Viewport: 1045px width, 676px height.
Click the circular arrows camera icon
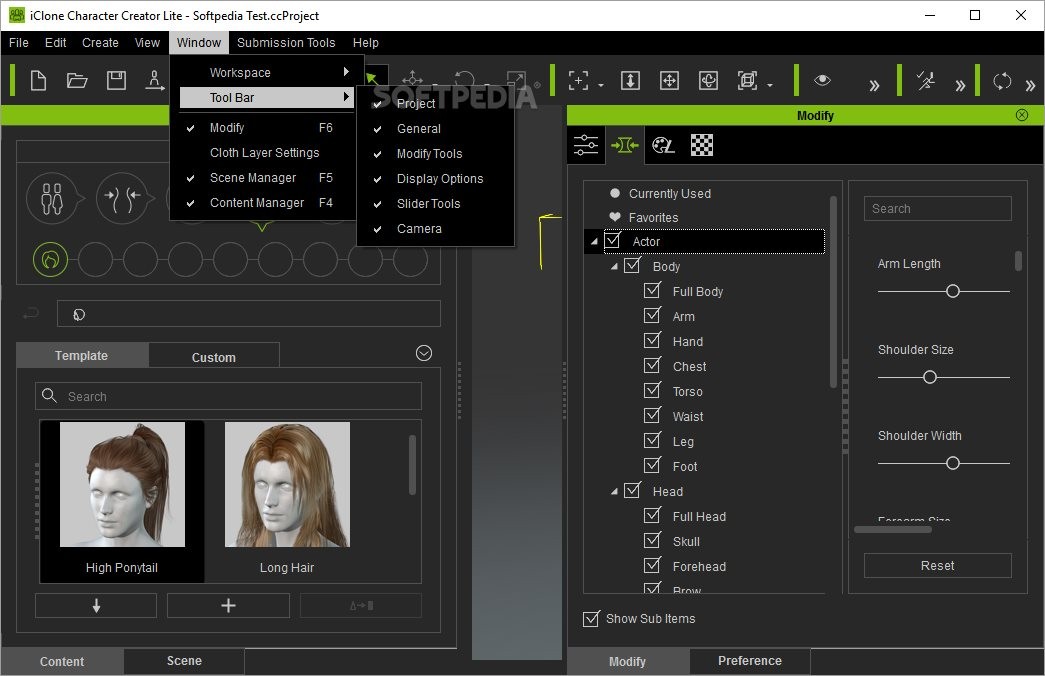click(x=1002, y=81)
